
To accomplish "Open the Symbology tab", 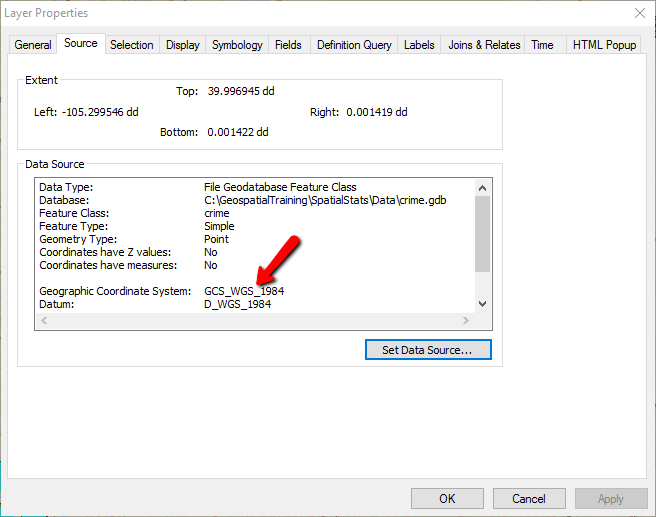I will pos(237,45).
